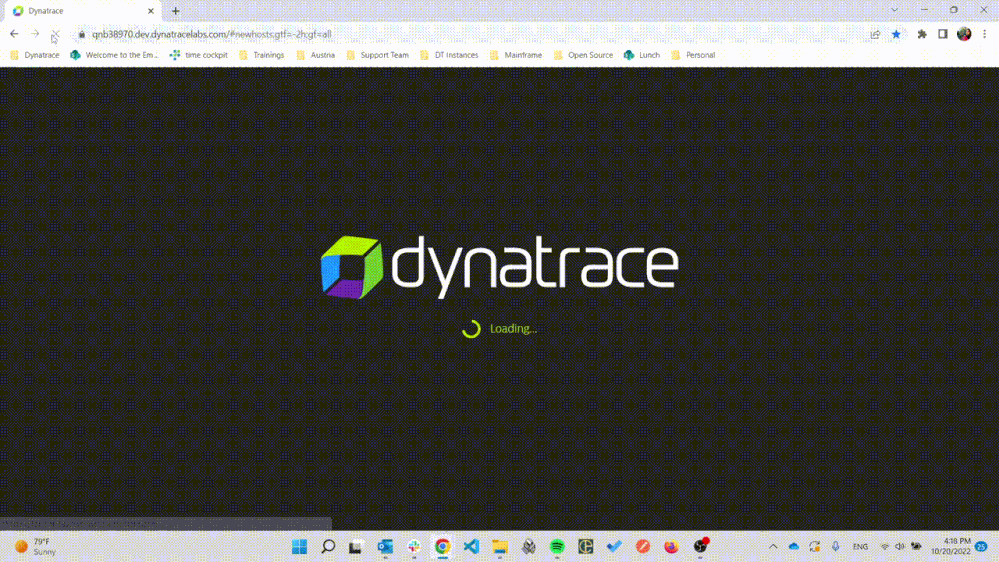
Task: Click the bookmark star icon in address bar
Action: (896, 34)
